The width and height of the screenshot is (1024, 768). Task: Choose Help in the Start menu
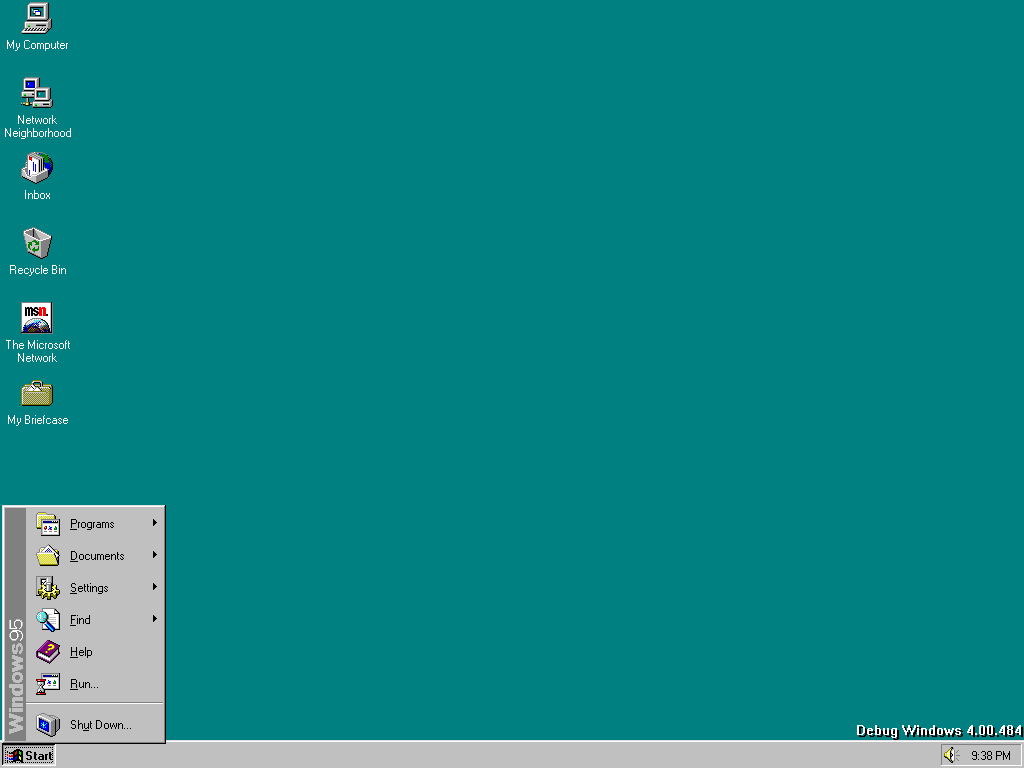point(95,652)
